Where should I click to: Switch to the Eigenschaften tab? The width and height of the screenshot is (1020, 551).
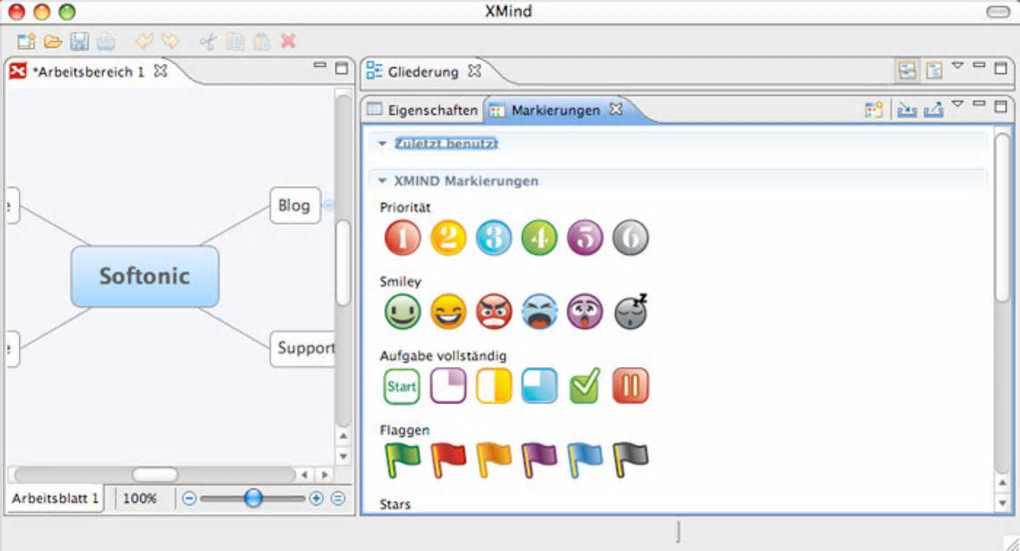click(423, 110)
